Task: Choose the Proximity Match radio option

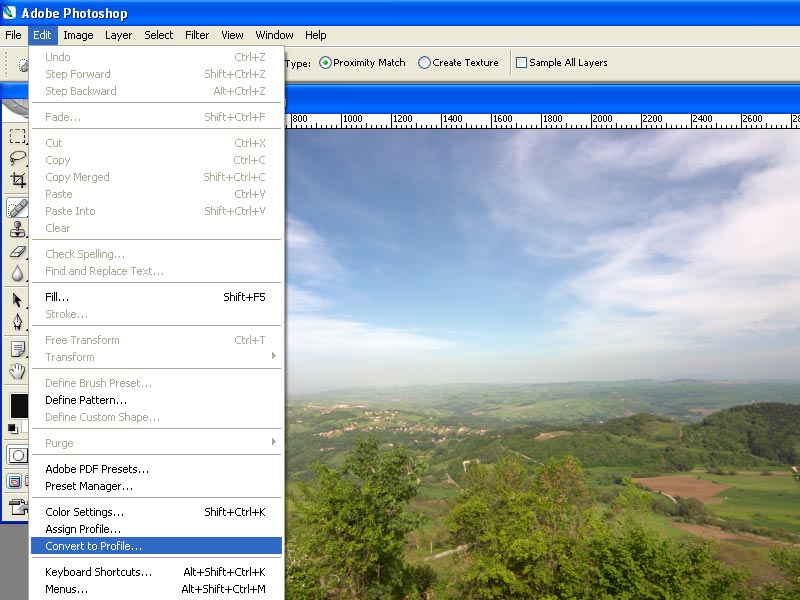Action: point(325,63)
